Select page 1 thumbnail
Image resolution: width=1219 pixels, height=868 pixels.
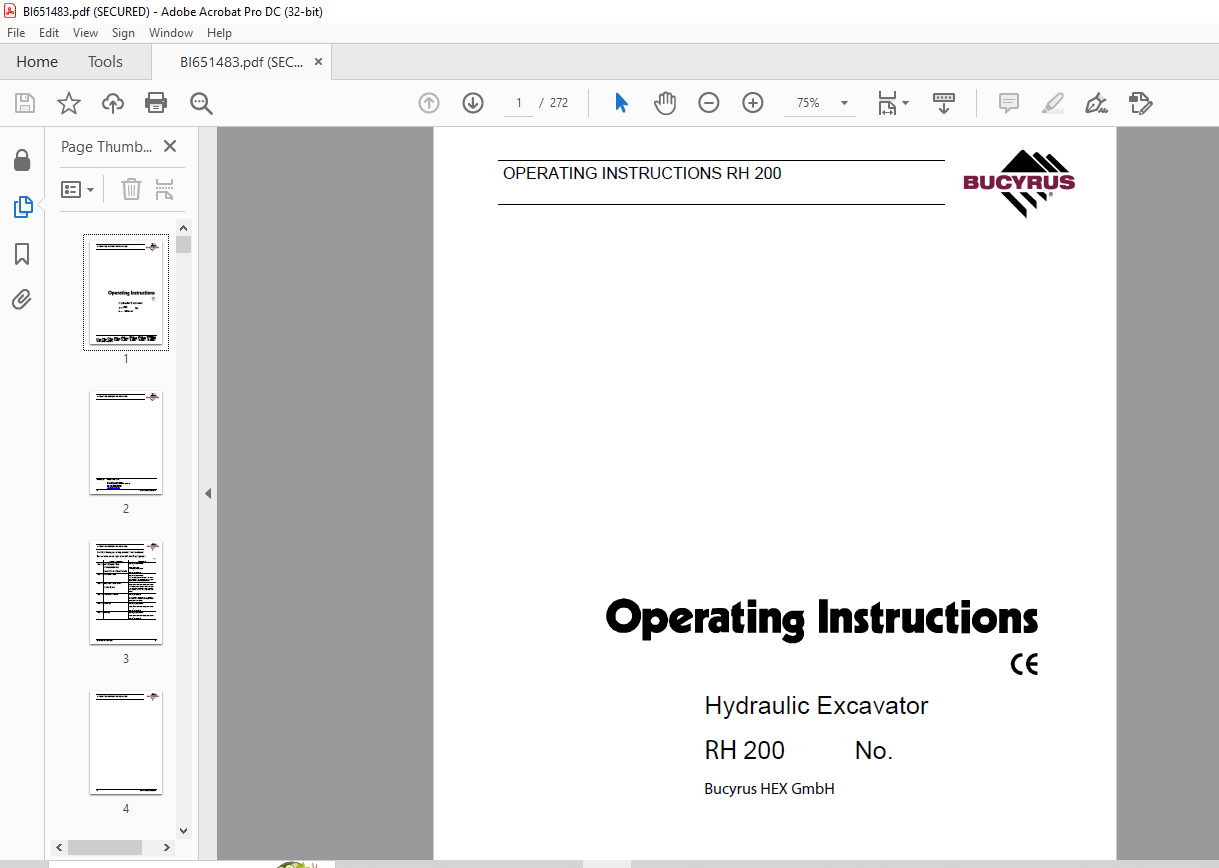coord(126,293)
